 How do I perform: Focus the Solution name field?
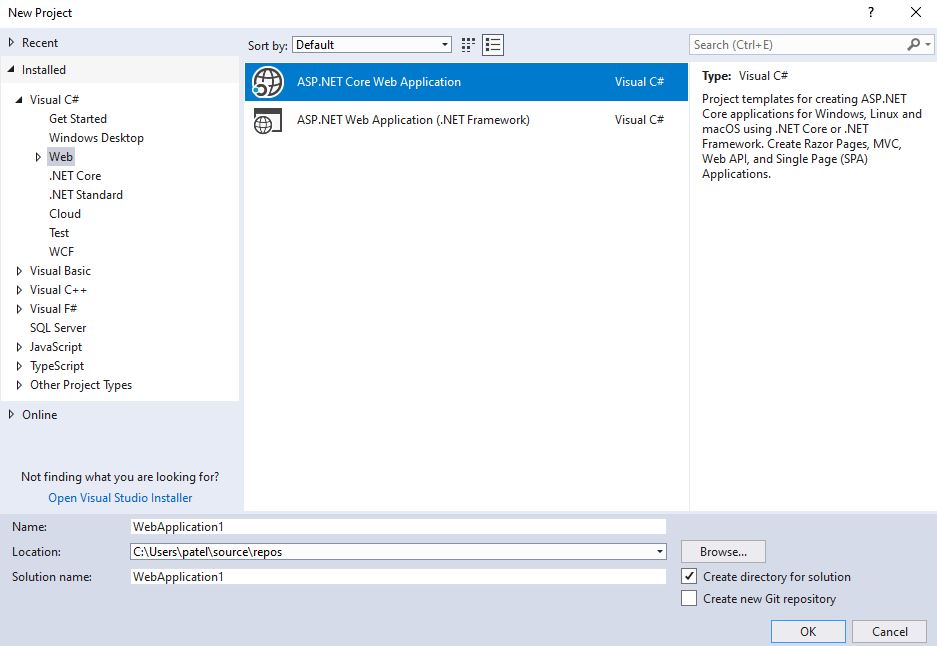(398, 577)
